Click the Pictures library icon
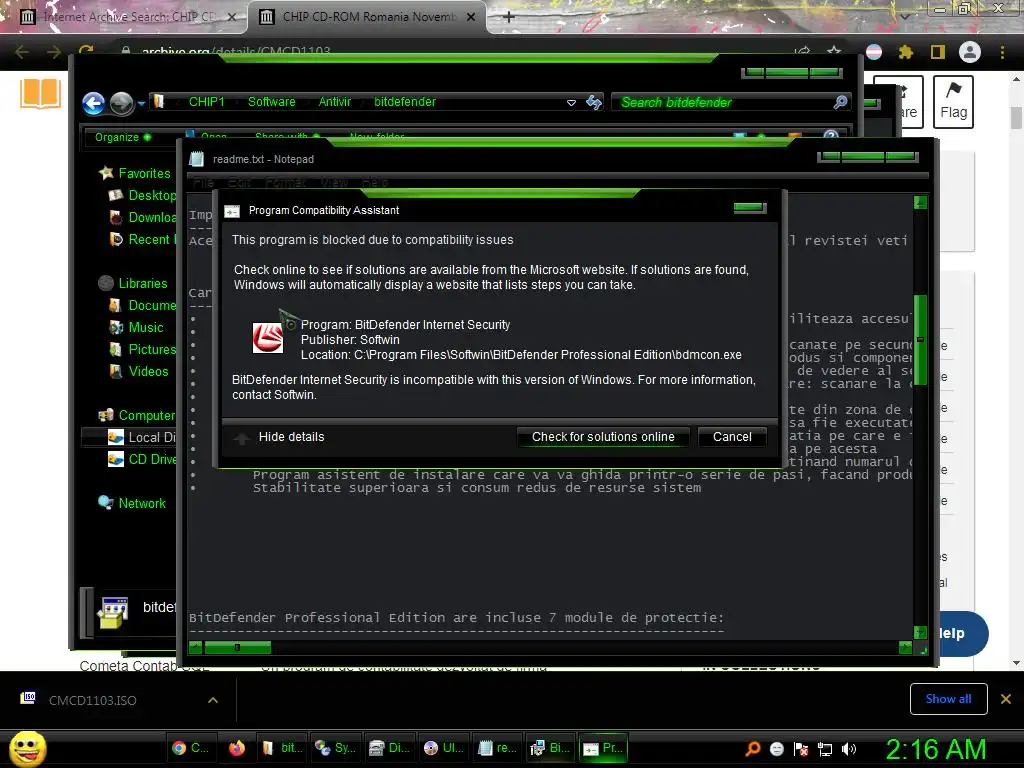 [116, 349]
